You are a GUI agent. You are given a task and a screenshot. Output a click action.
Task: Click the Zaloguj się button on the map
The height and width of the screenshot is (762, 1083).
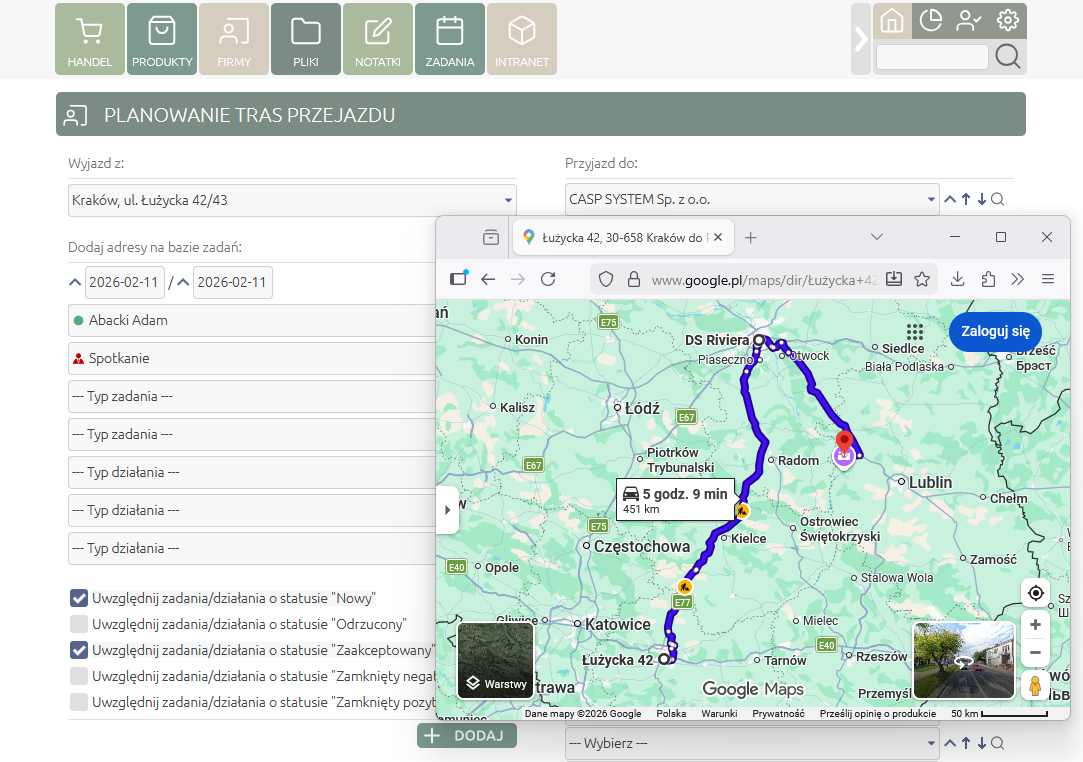click(994, 331)
